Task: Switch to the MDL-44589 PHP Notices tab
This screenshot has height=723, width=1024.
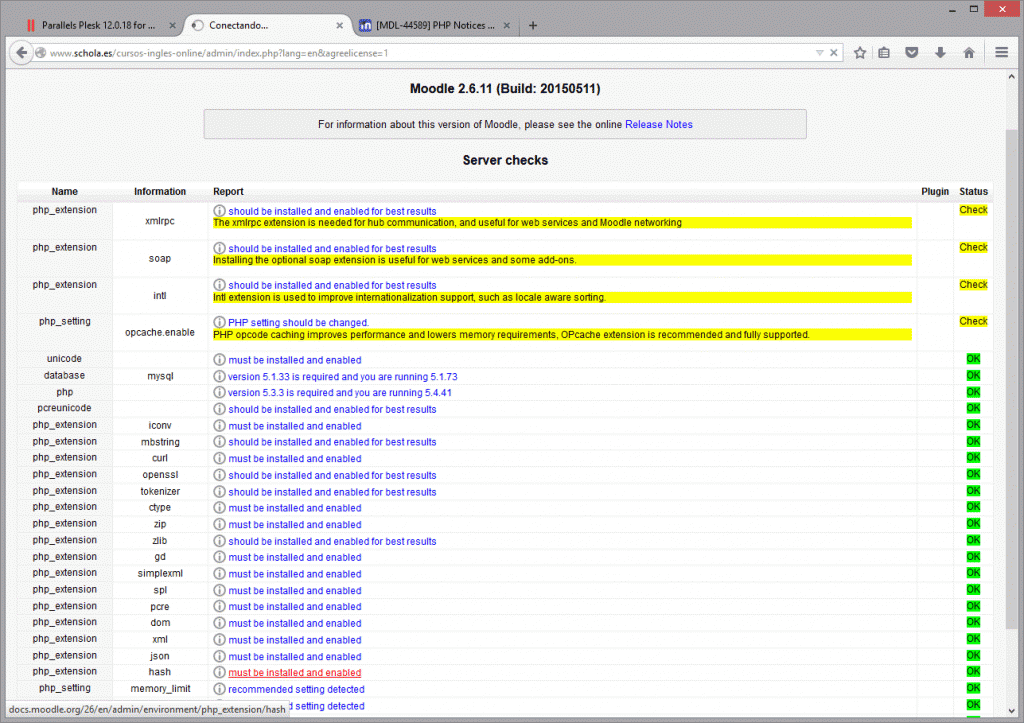Action: pos(435,25)
